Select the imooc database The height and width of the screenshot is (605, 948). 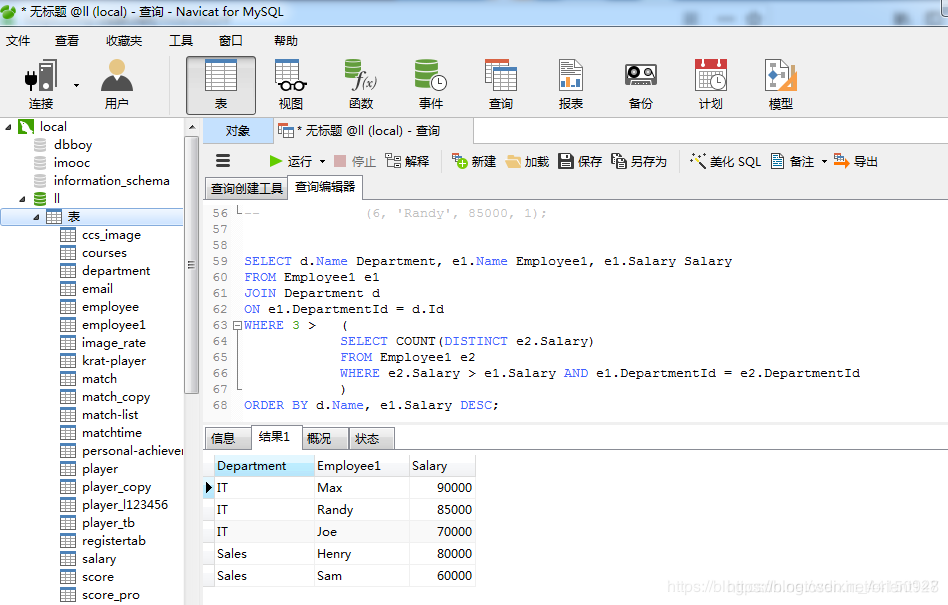[71, 163]
